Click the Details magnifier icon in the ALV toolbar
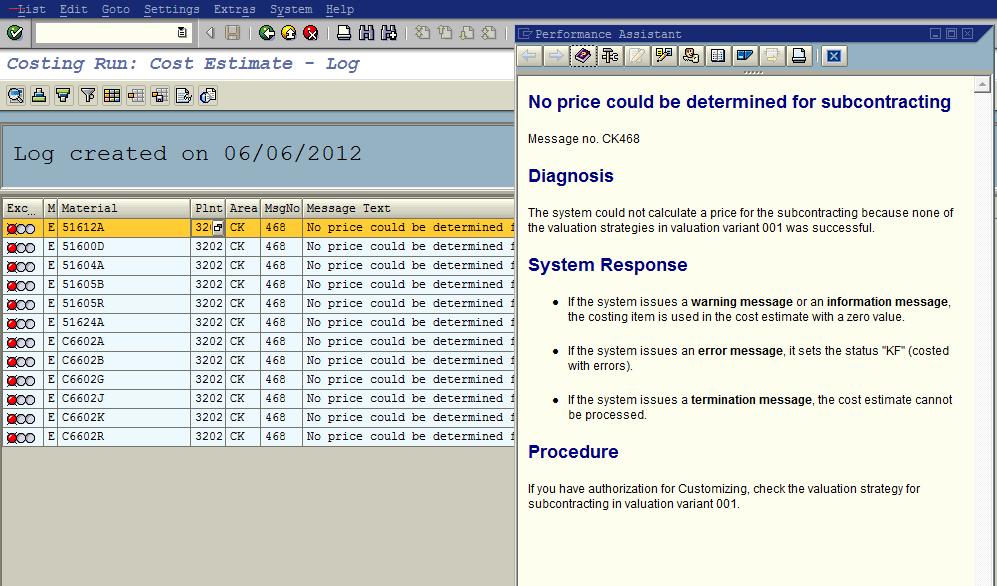The width and height of the screenshot is (997, 586). click(16, 95)
